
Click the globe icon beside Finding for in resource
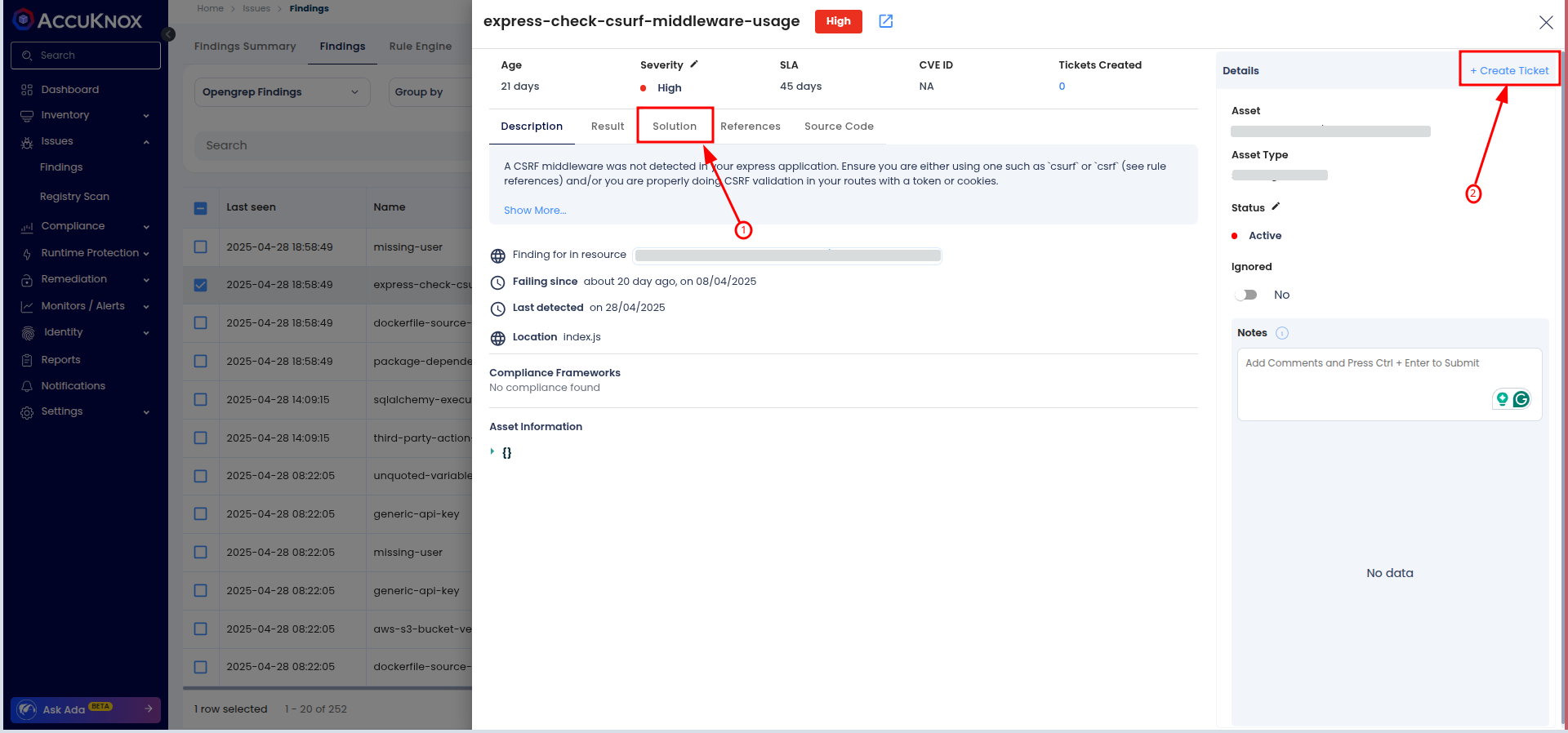tap(498, 256)
